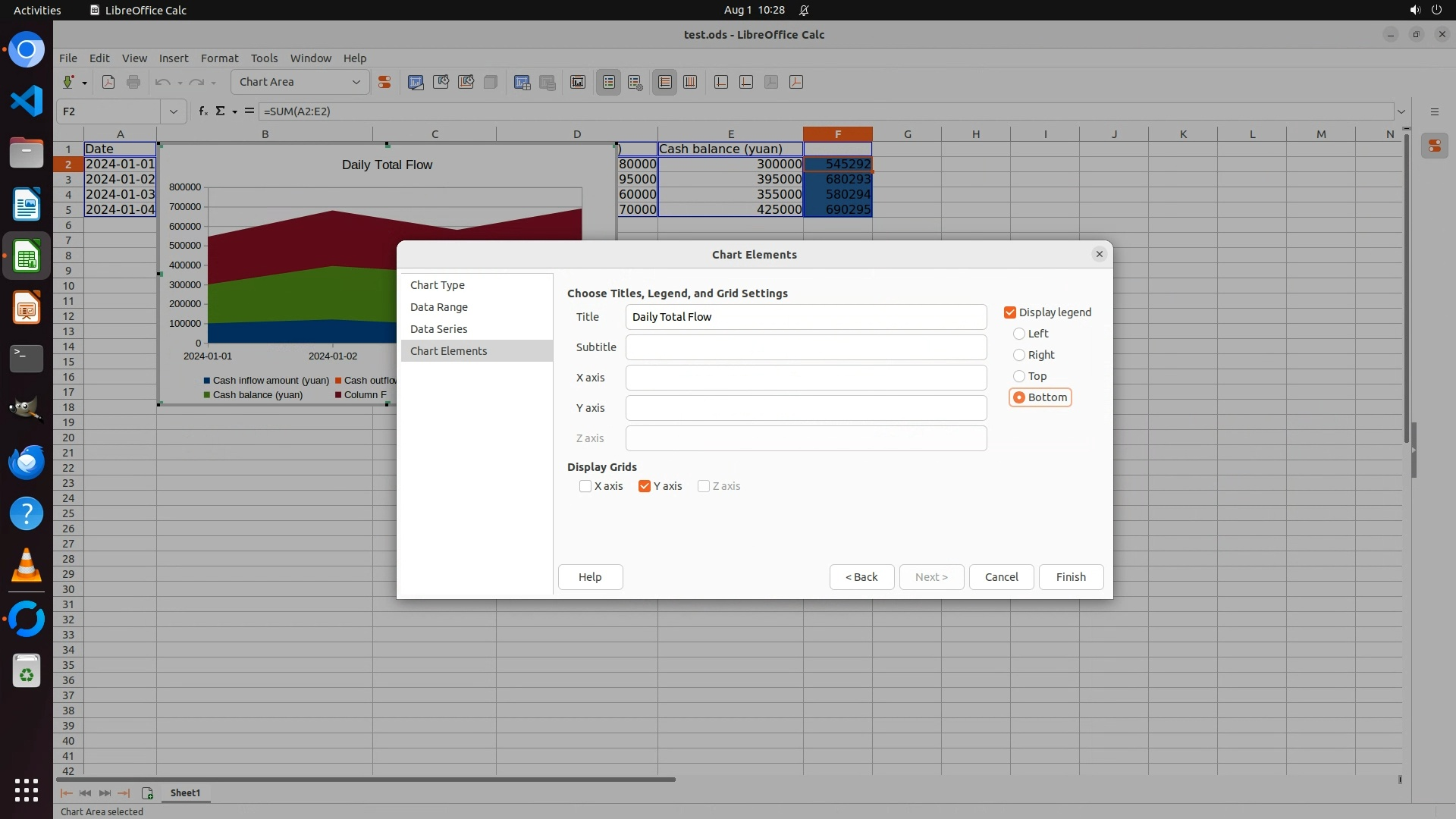Click the Format Selection toolbar icon
1456x819 pixels.
[x=384, y=82]
